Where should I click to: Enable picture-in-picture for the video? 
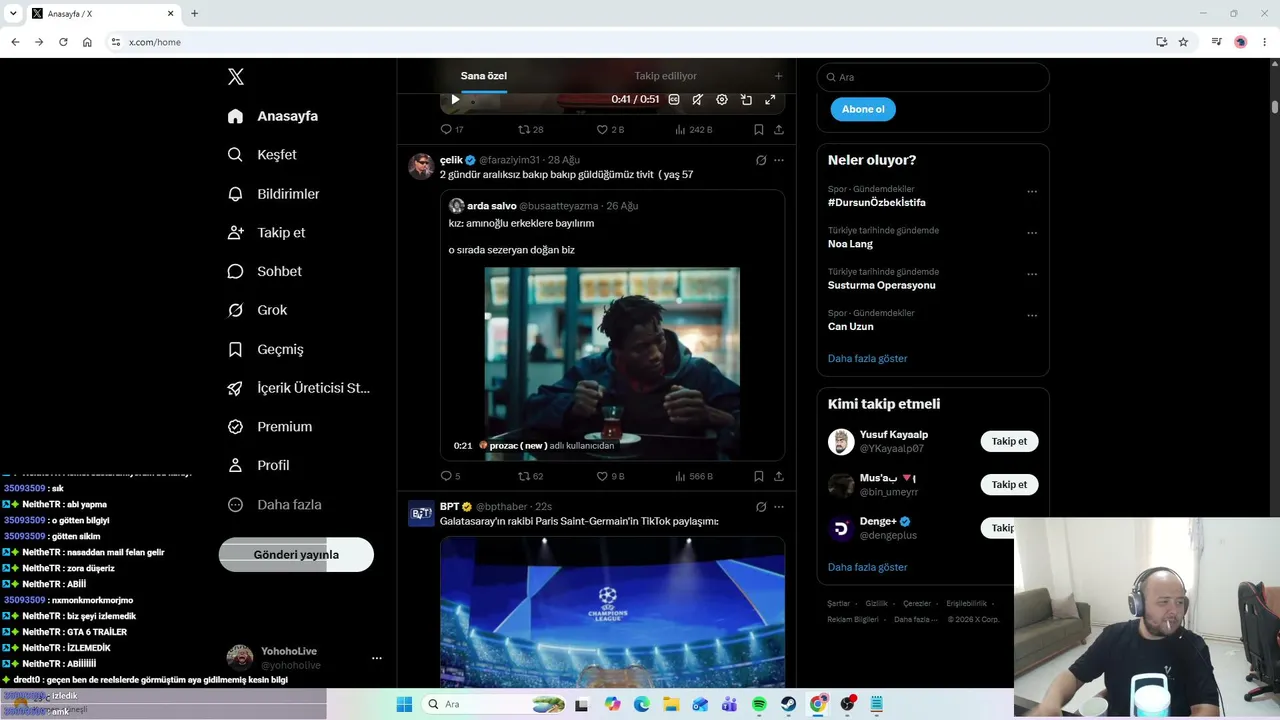click(x=746, y=100)
